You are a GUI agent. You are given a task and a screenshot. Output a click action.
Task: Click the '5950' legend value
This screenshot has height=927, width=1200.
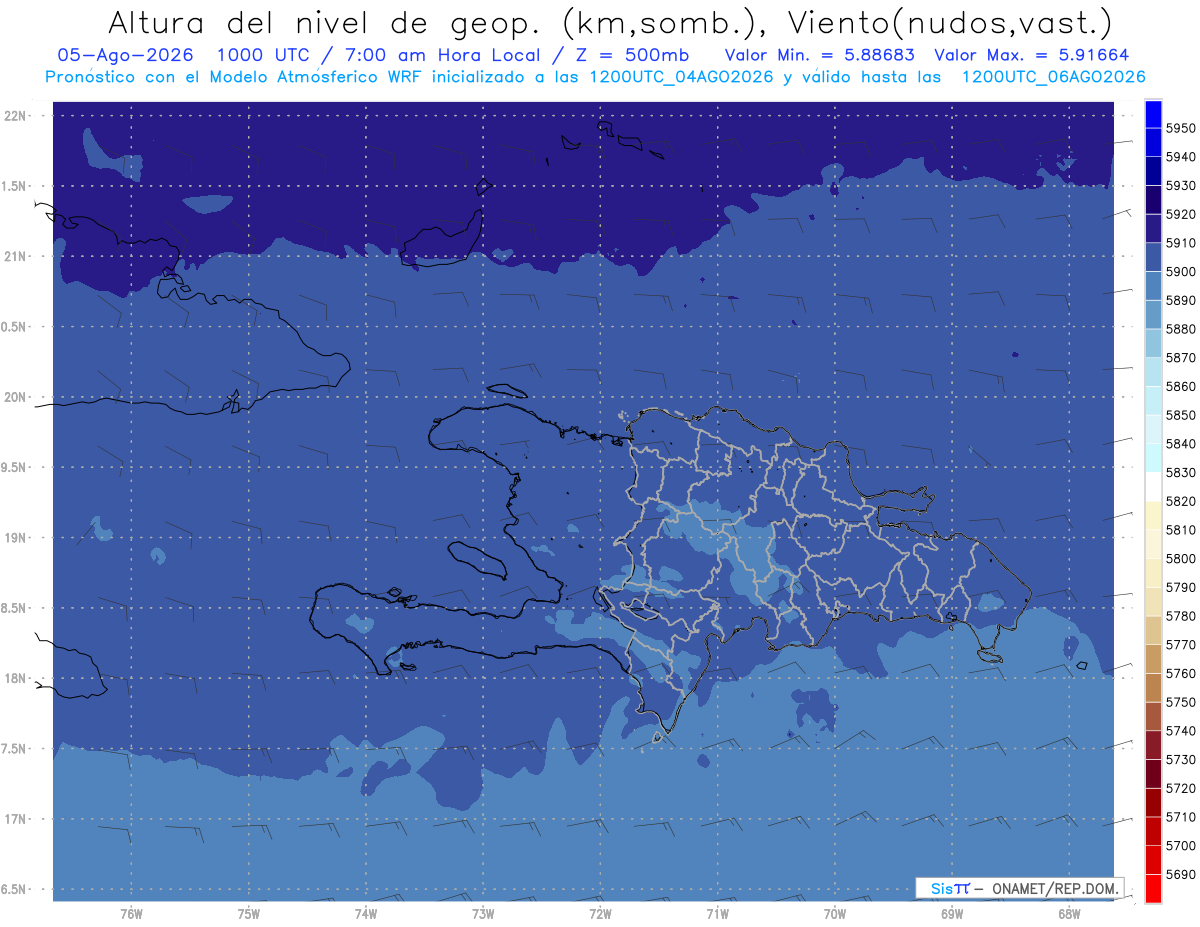[x=1180, y=128]
